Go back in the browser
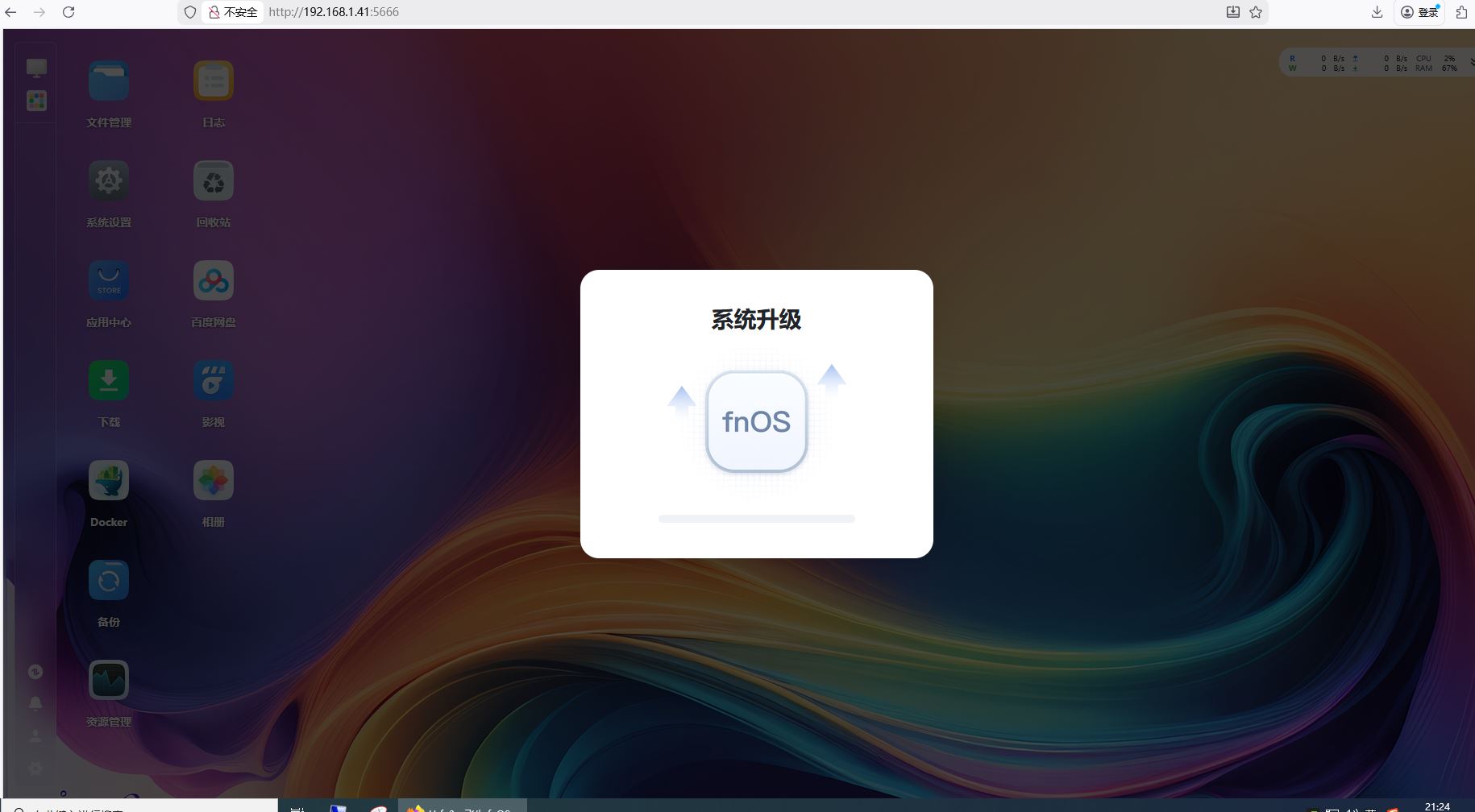This screenshot has height=812, width=1475. [x=10, y=12]
